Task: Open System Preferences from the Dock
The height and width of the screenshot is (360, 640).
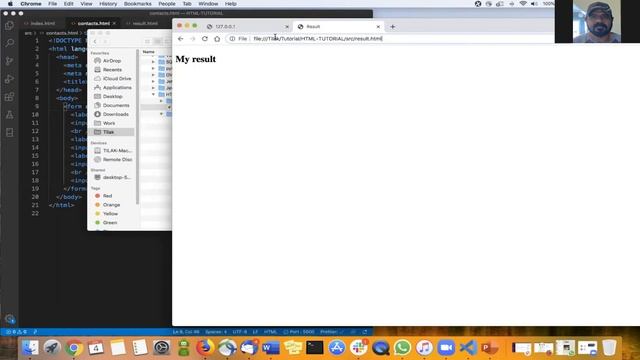Action: tap(162, 348)
